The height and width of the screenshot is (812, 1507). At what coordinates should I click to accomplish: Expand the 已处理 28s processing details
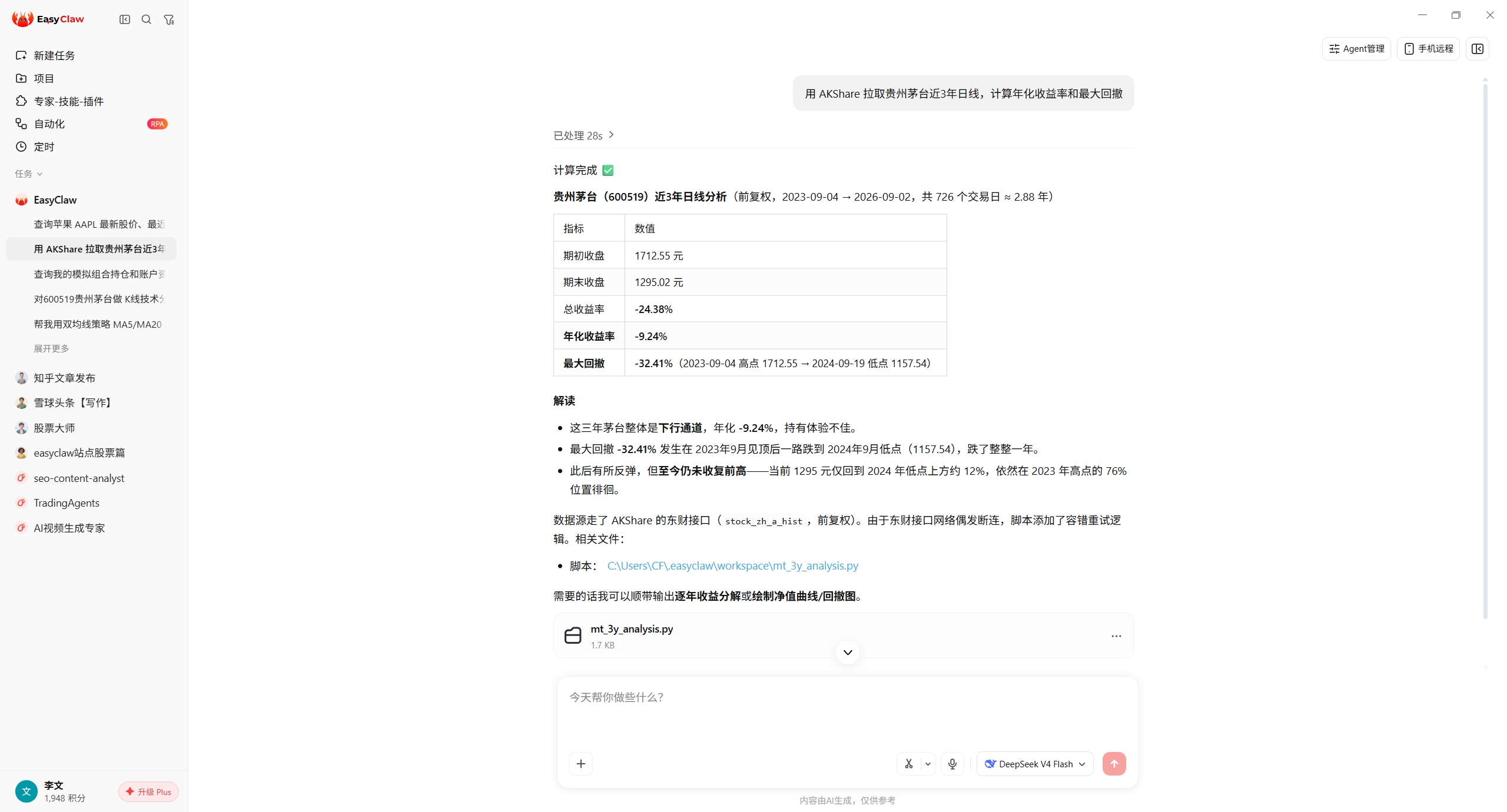point(583,135)
